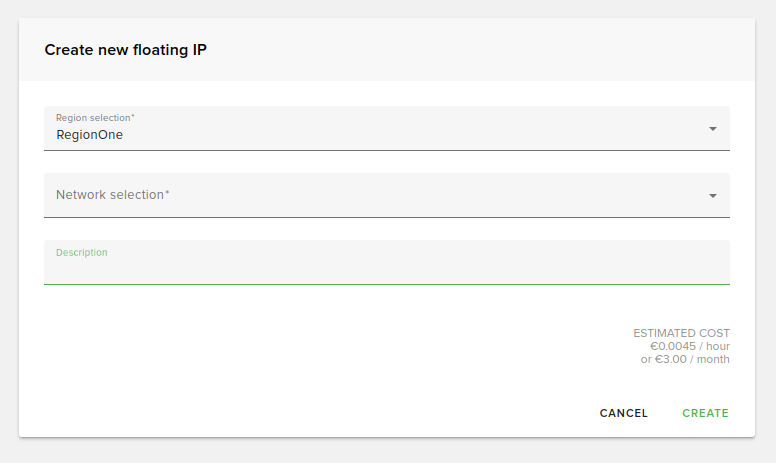Select the RegionOne value text
The width and height of the screenshot is (776, 463).
coord(90,135)
